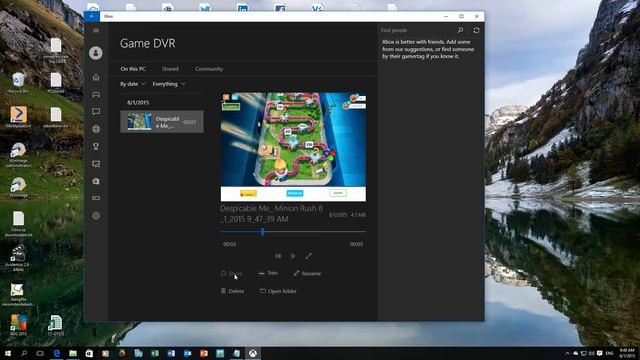Viewport: 640px width, 360px height.
Task: Select the Despicable Me clip in list
Action: coord(162,122)
